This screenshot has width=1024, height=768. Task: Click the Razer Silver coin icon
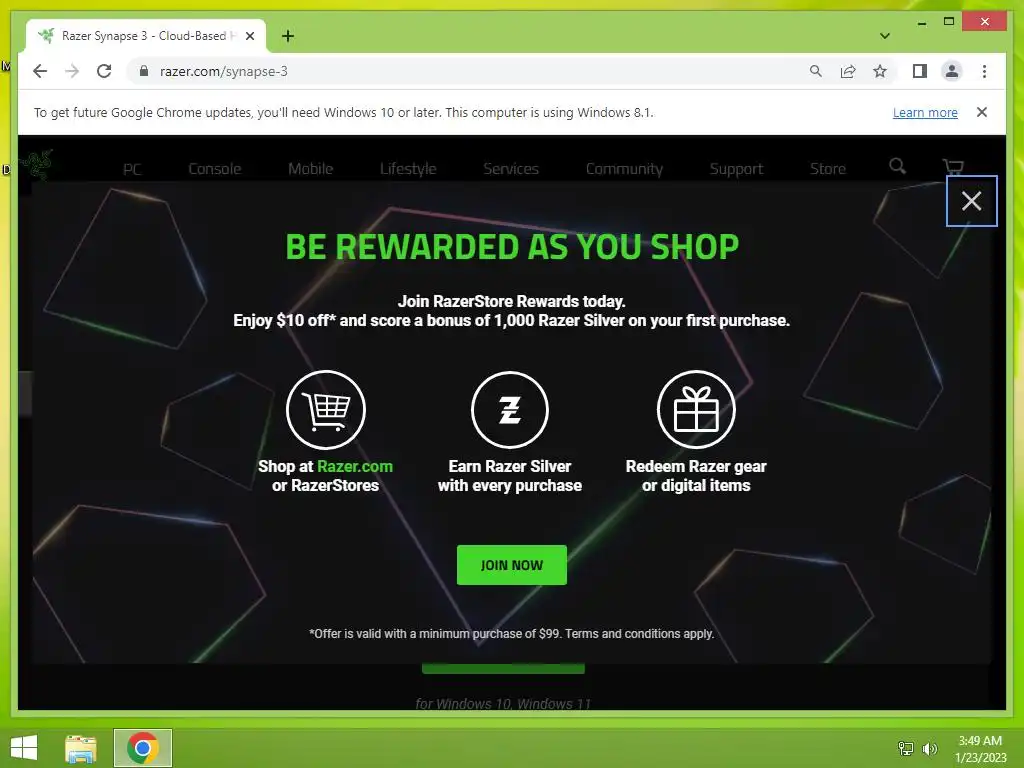pos(509,410)
